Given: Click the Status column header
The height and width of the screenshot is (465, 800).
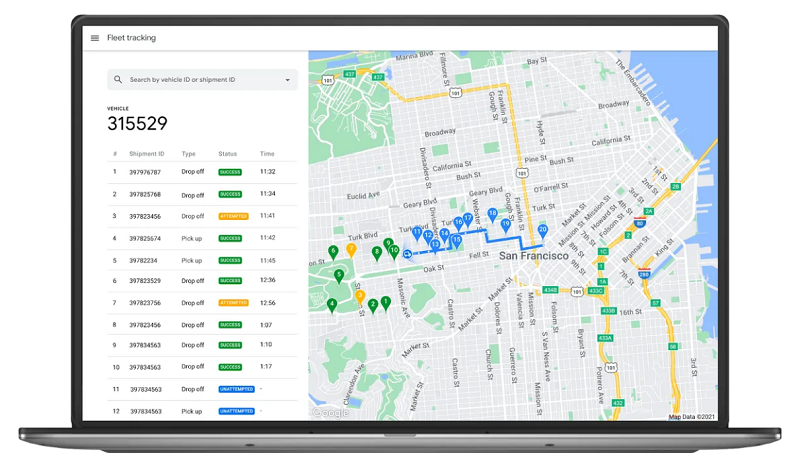Looking at the screenshot, I should pos(228,154).
